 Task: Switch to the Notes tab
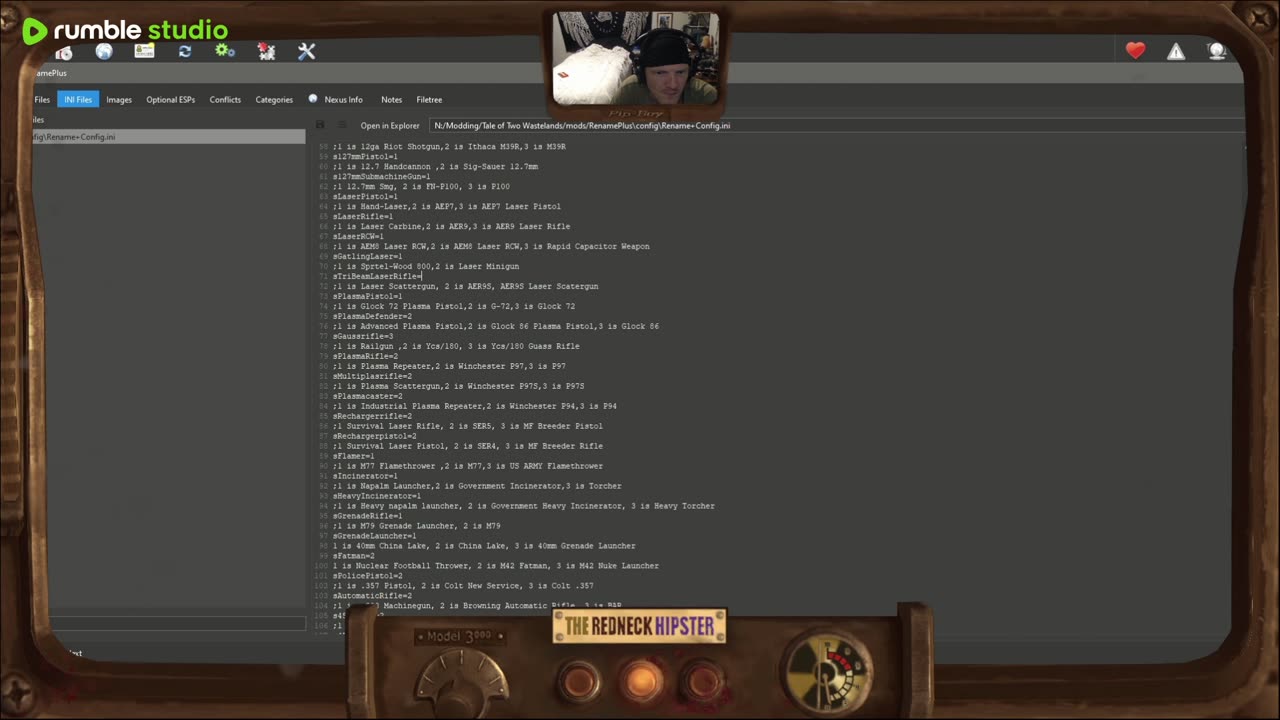[x=391, y=100]
